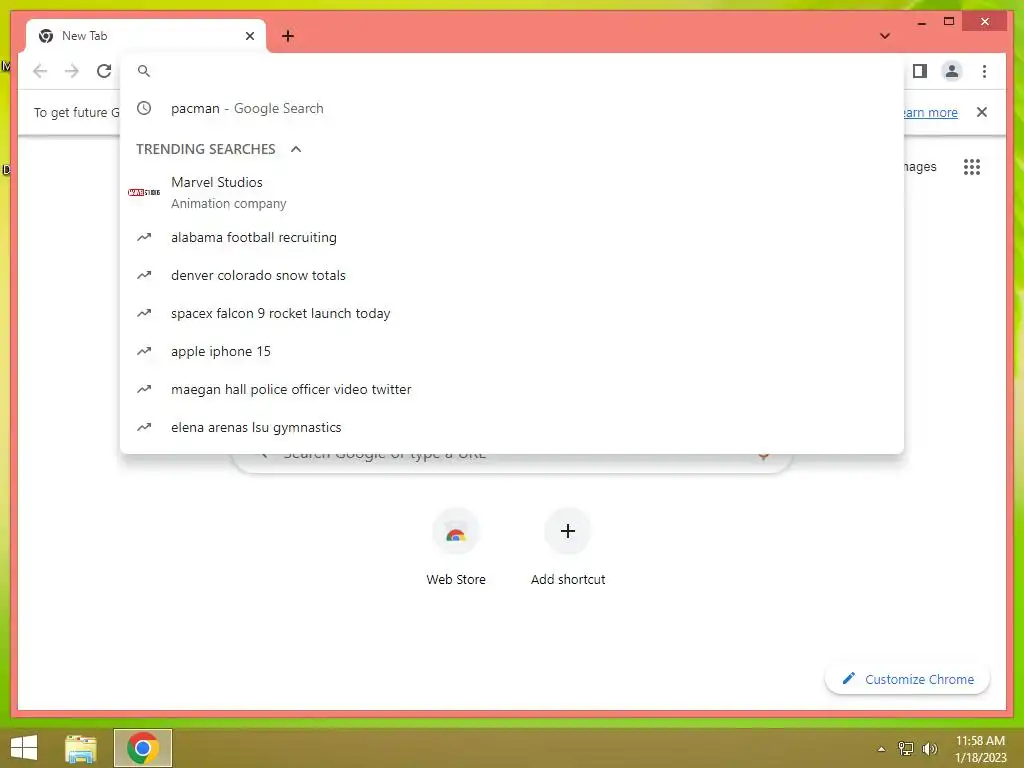Go back with the back arrow

(40, 71)
